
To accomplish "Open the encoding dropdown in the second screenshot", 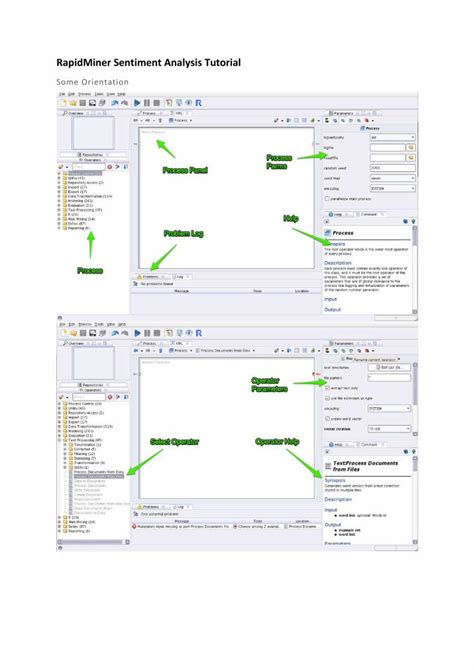I will (x=389, y=408).
